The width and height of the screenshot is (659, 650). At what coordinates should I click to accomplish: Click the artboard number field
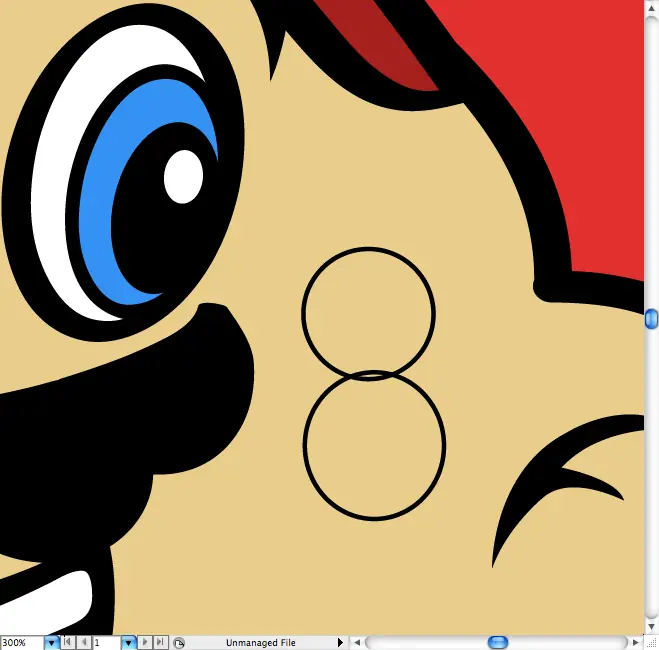(x=107, y=643)
